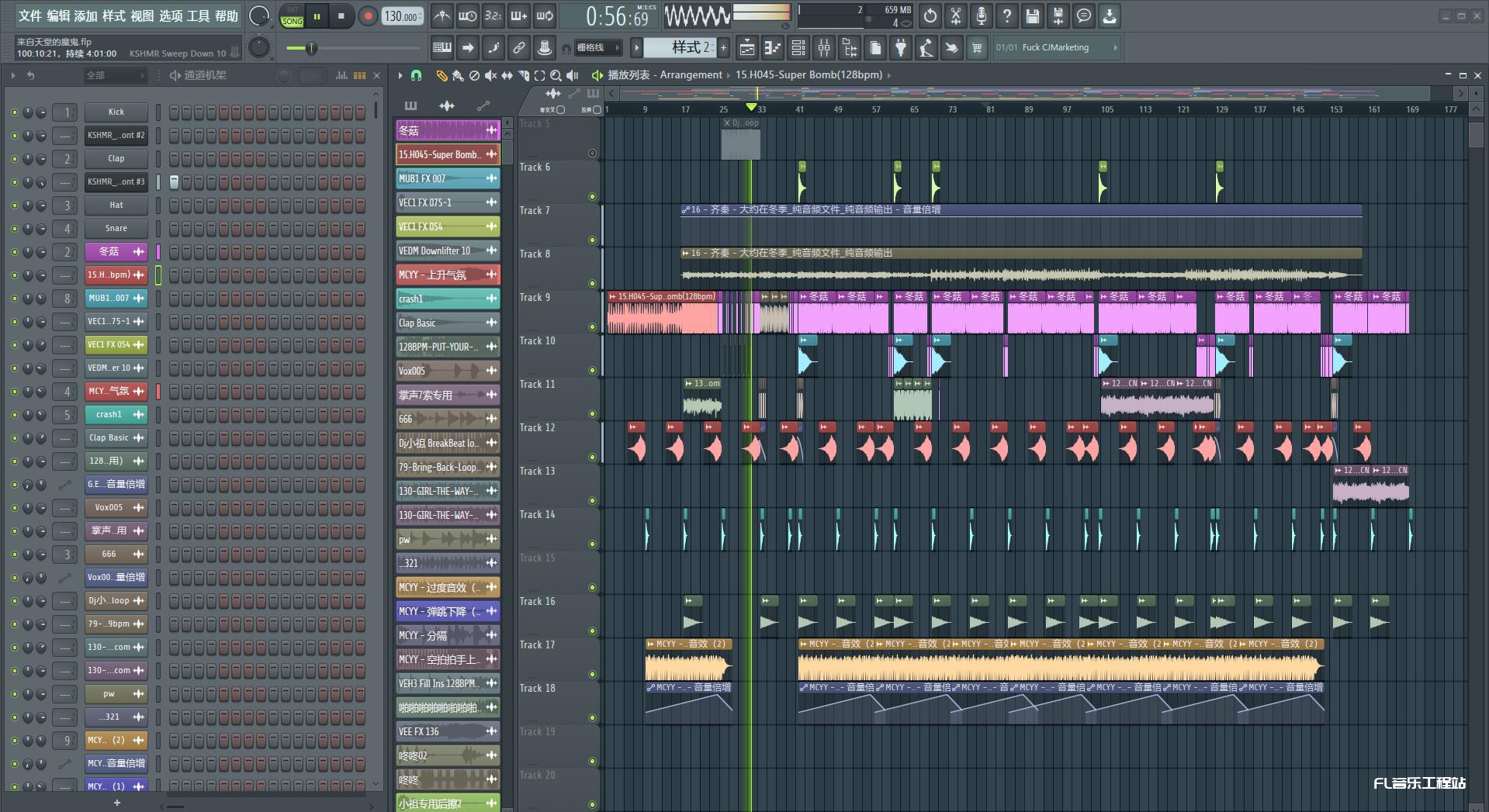Open the channel rack view icon

click(x=798, y=48)
